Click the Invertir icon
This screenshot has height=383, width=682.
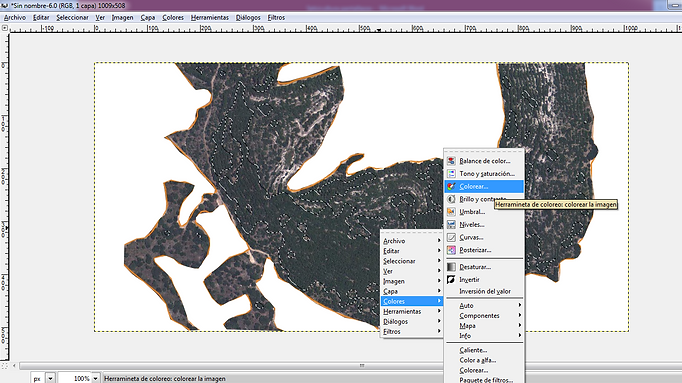tap(451, 280)
